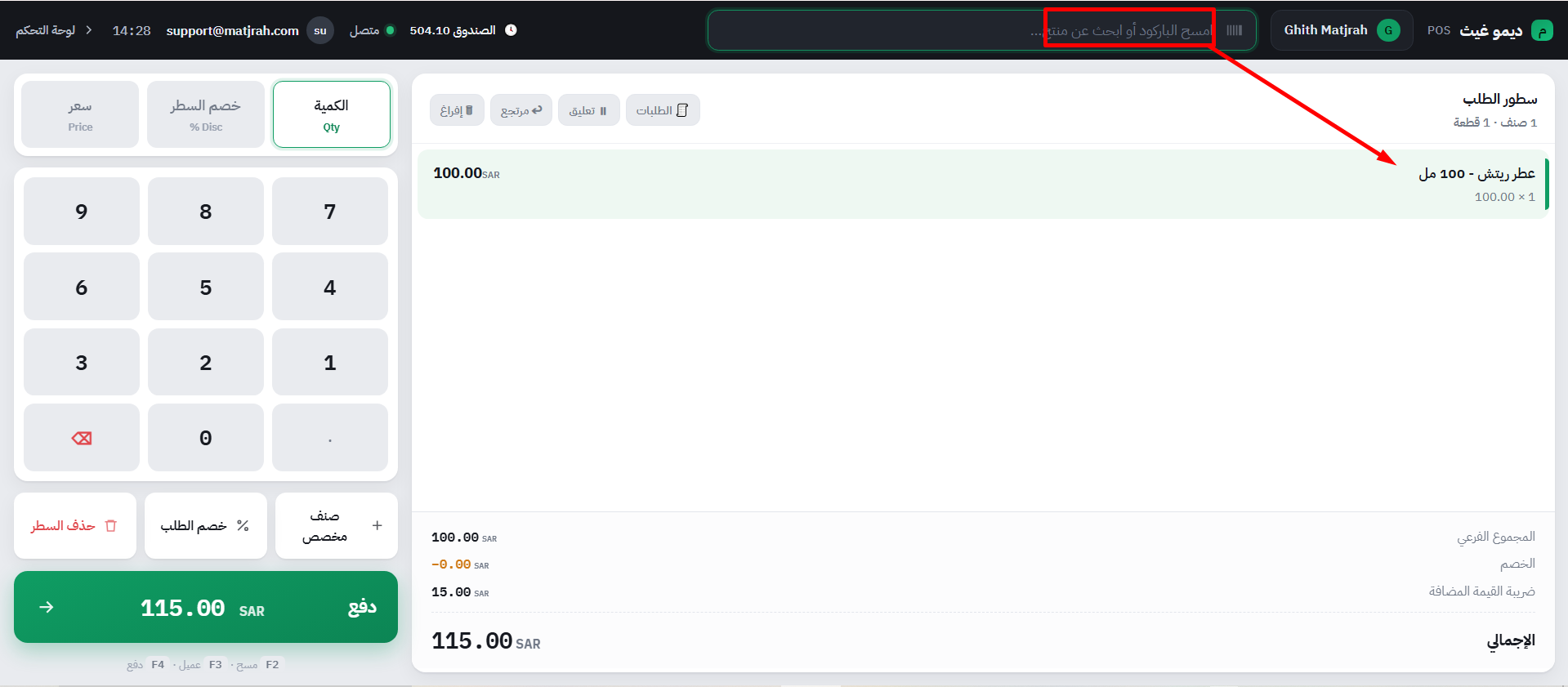Click the green G avatar of Ghith Matjrah
1568x687 pixels.
pyautogui.click(x=1388, y=30)
